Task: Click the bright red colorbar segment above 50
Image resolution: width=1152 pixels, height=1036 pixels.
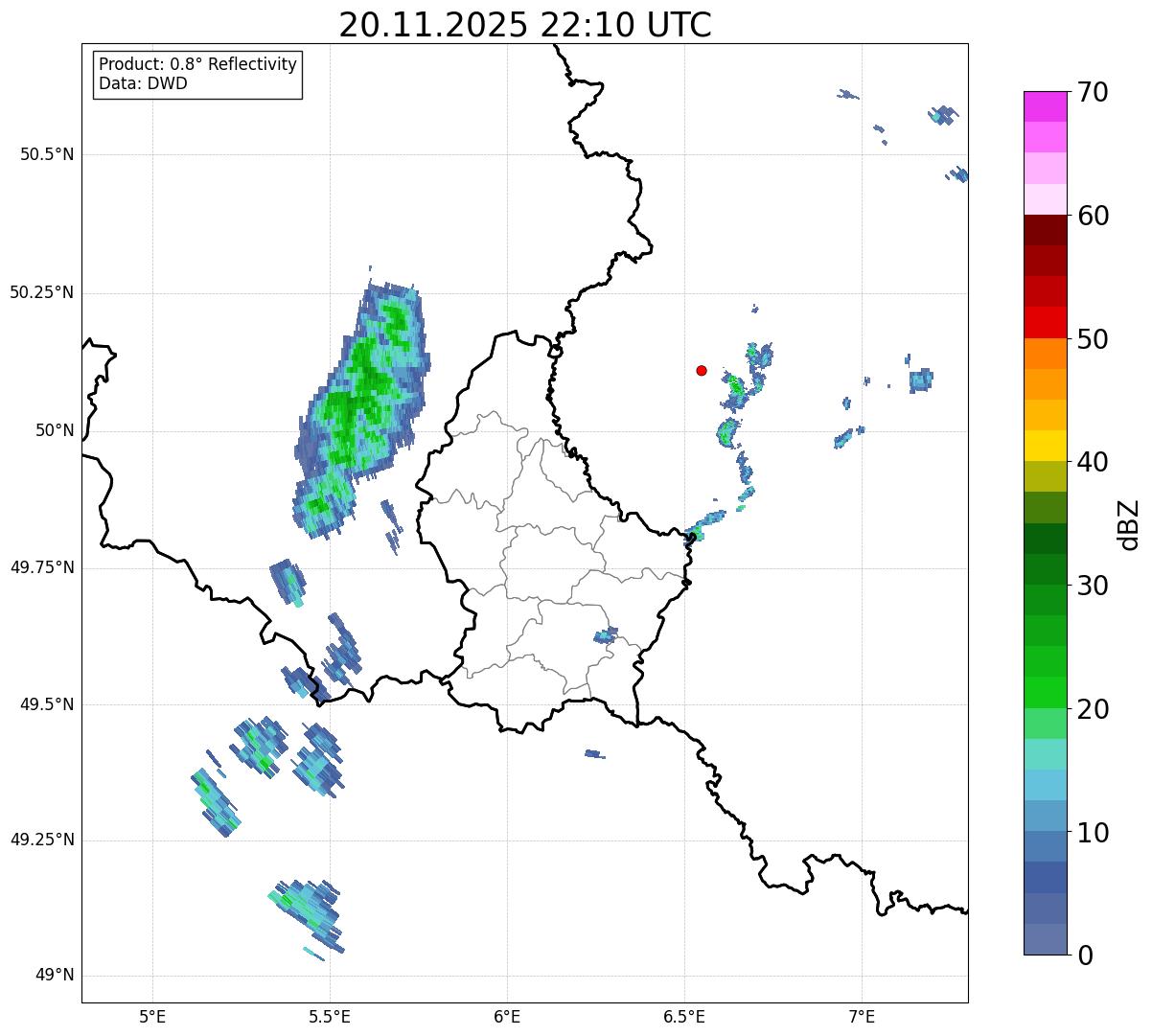Action: 1046,323
